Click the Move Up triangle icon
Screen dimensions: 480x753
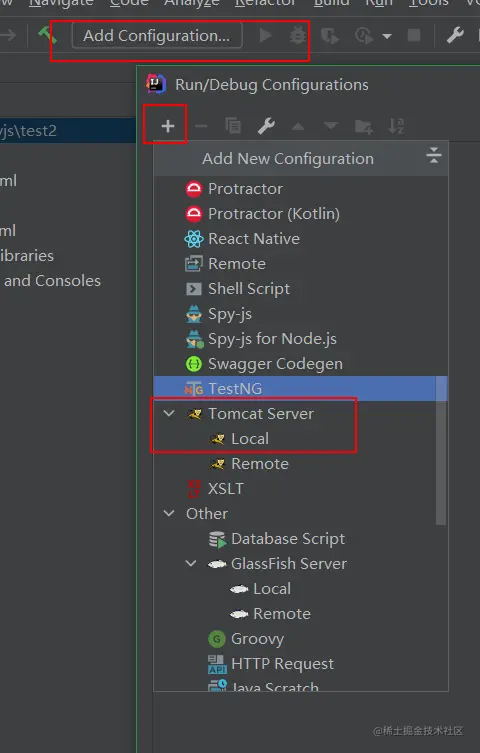[298, 126]
